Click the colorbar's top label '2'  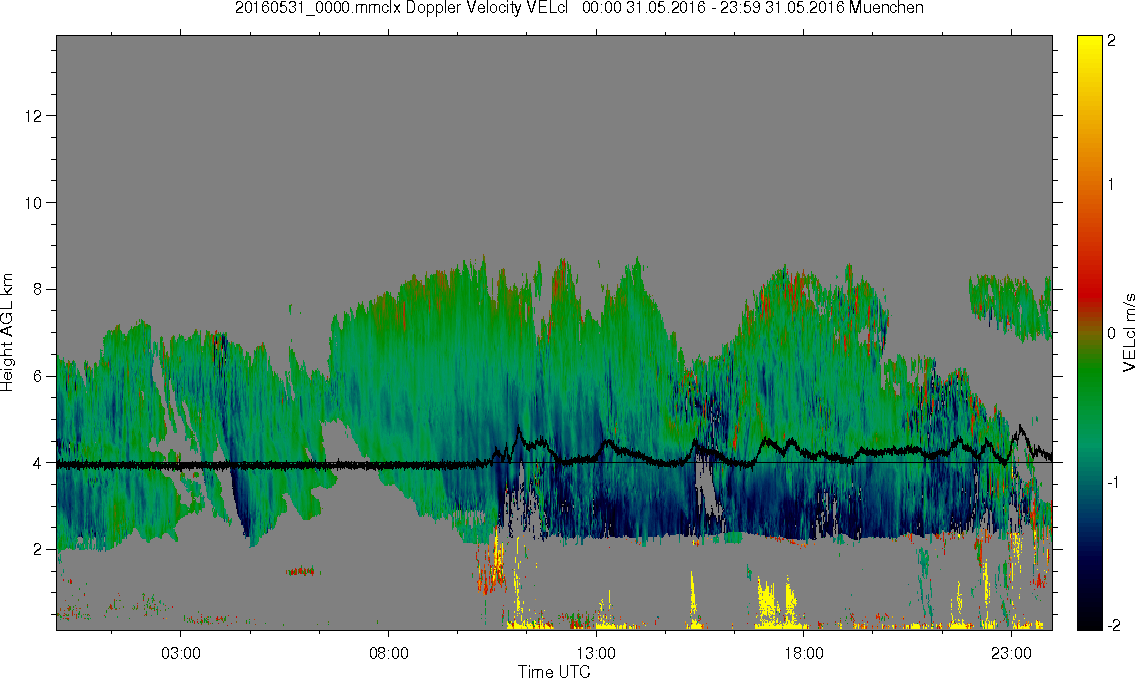pos(1112,41)
